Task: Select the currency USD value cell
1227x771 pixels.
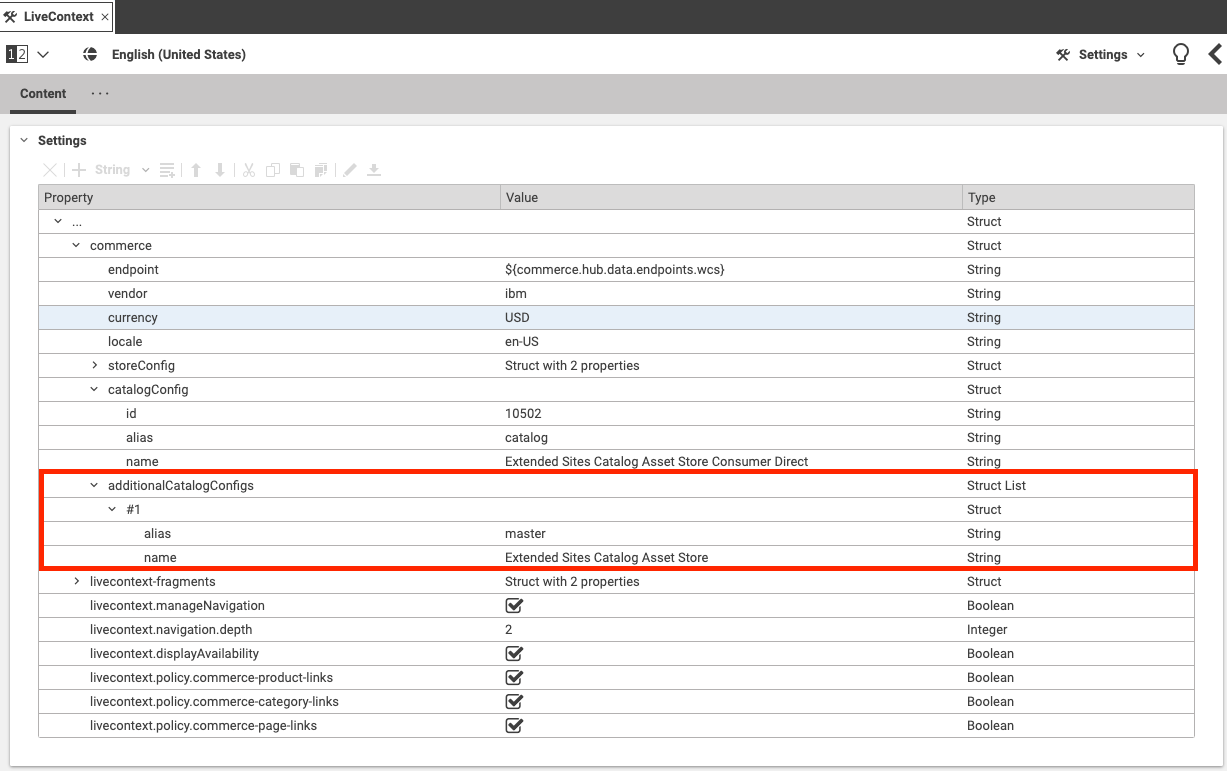Action: pyautogui.click(x=730, y=318)
